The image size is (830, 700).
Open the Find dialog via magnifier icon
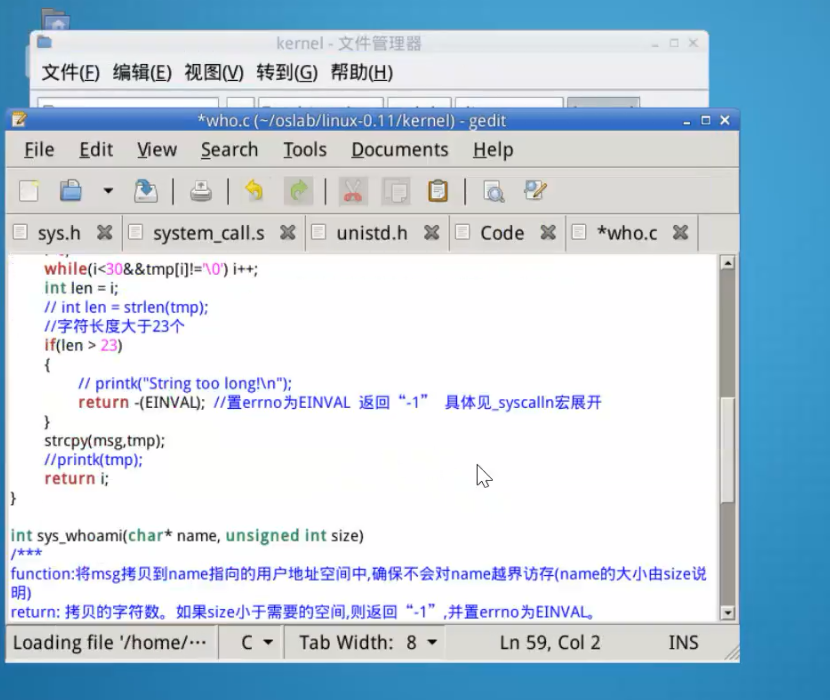[494, 191]
